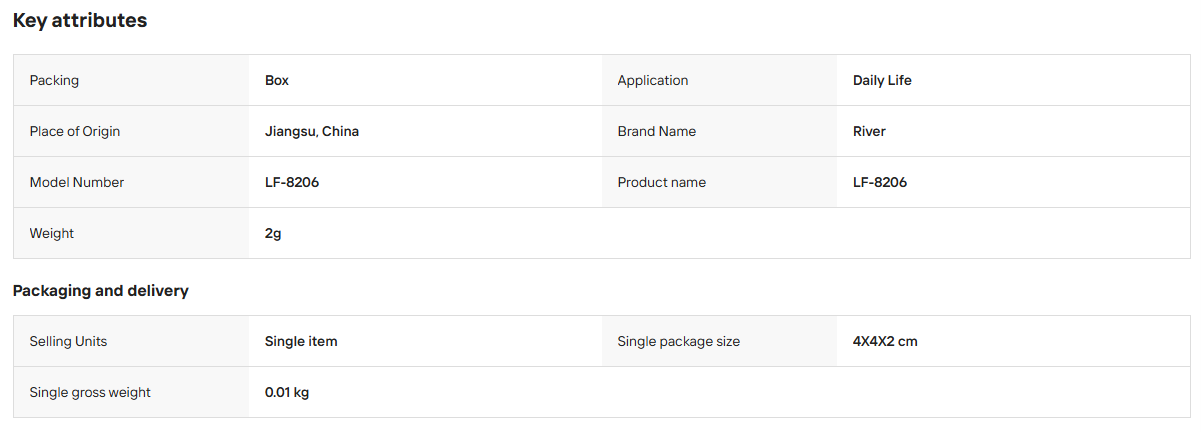Select the Application label cell
Viewport: 1201px width, 432px height.
tap(719, 80)
